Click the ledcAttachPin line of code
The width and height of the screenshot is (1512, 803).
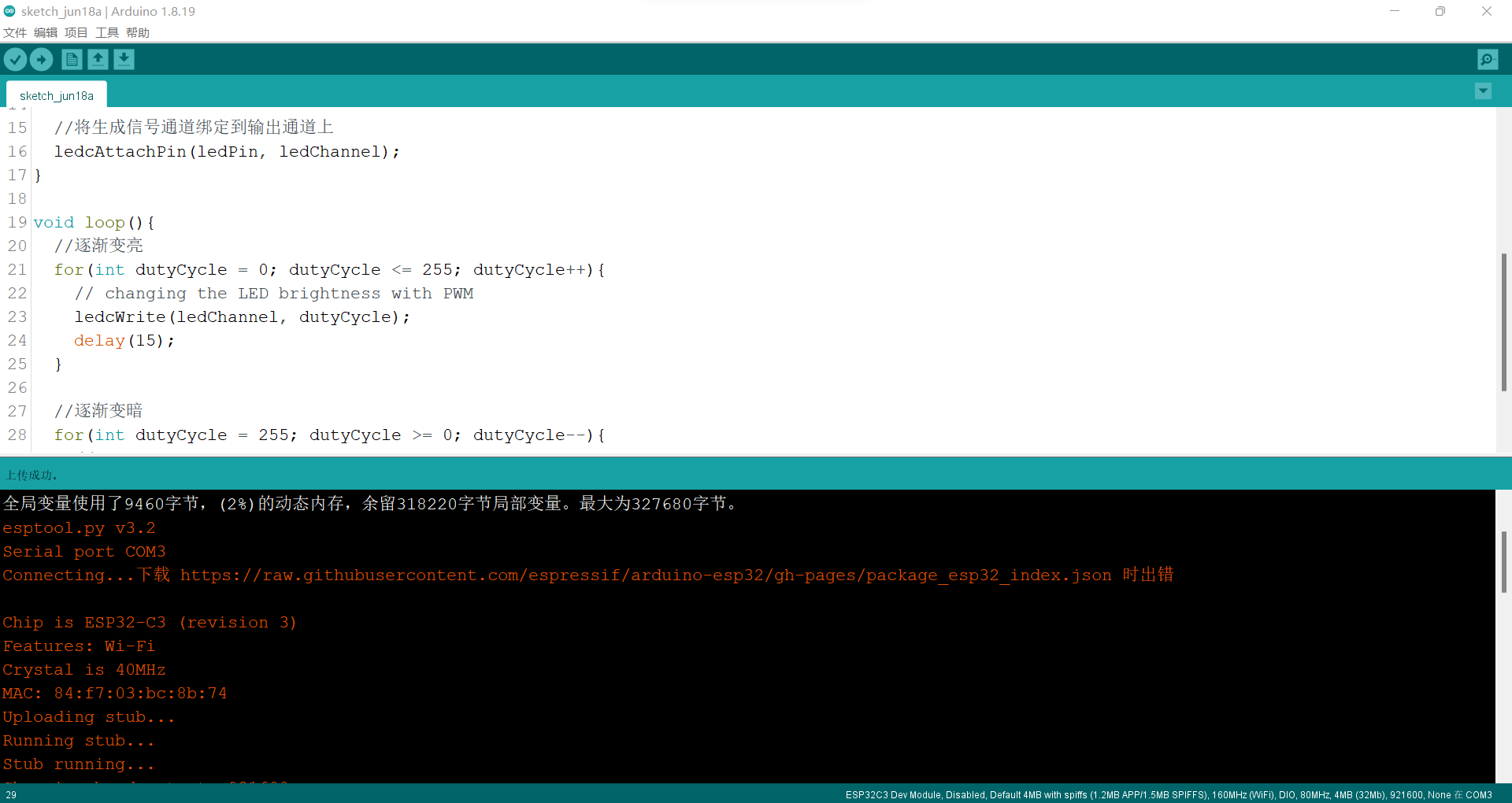point(227,151)
